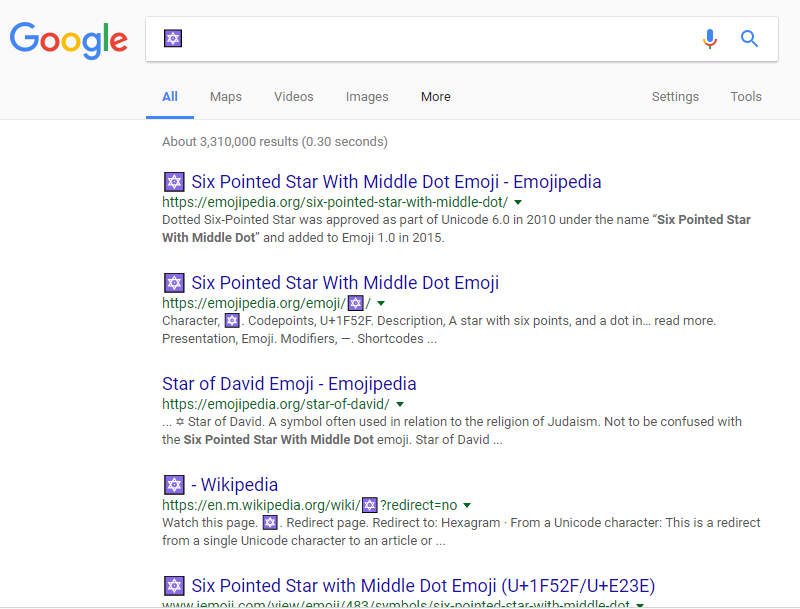Screen dimensions: 800x609
Task: Switch to the Images tab
Action: point(367,97)
